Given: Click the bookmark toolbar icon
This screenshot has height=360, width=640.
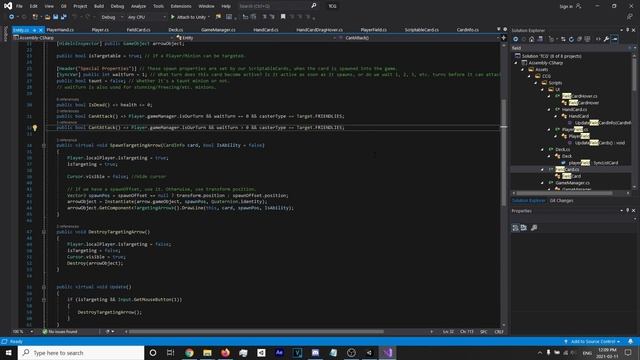Looking at the screenshot, I should [283, 17].
